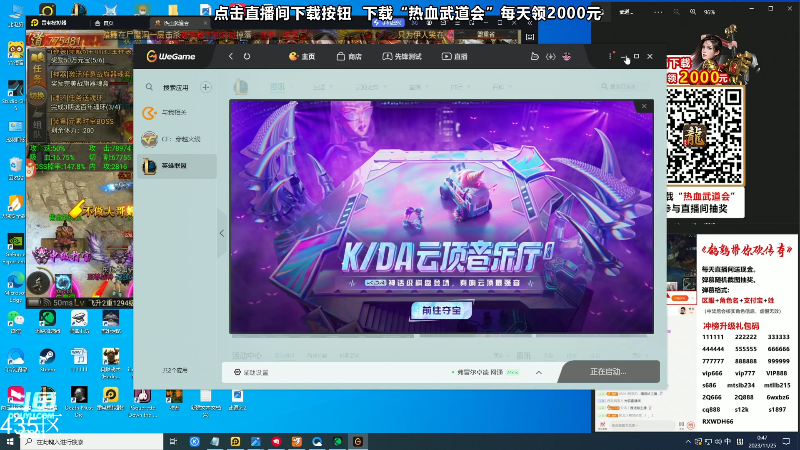
Task: Open the WeGame download manager icon
Action: pos(551,57)
